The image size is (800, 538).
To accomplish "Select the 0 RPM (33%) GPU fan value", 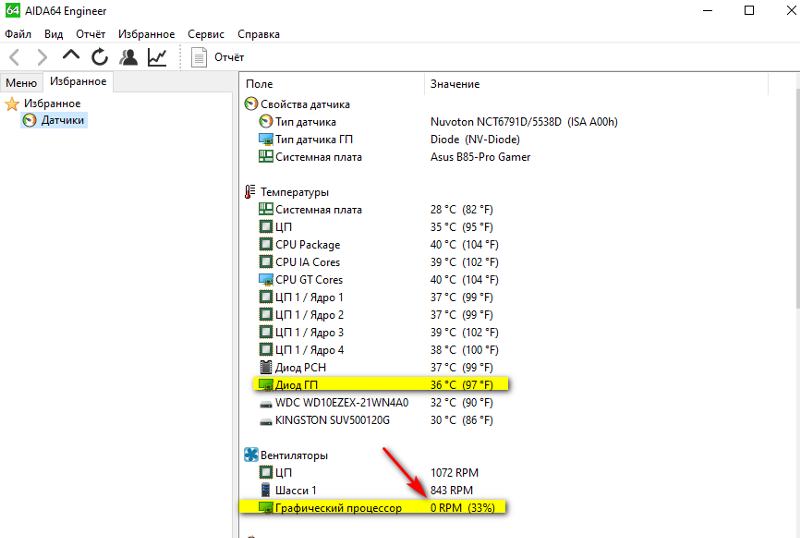I will pyautogui.click(x=462, y=508).
